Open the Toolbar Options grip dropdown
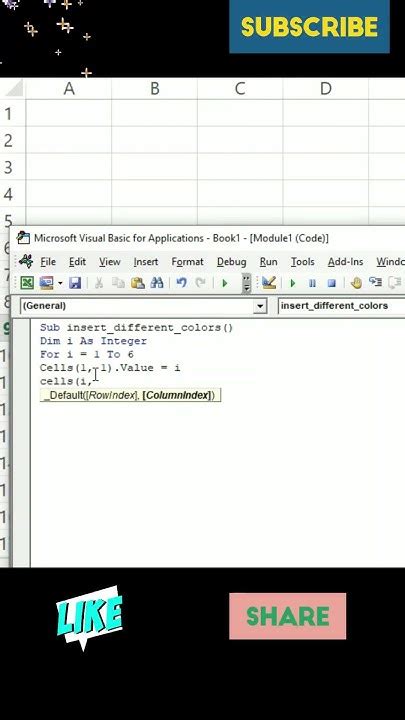 [247, 283]
